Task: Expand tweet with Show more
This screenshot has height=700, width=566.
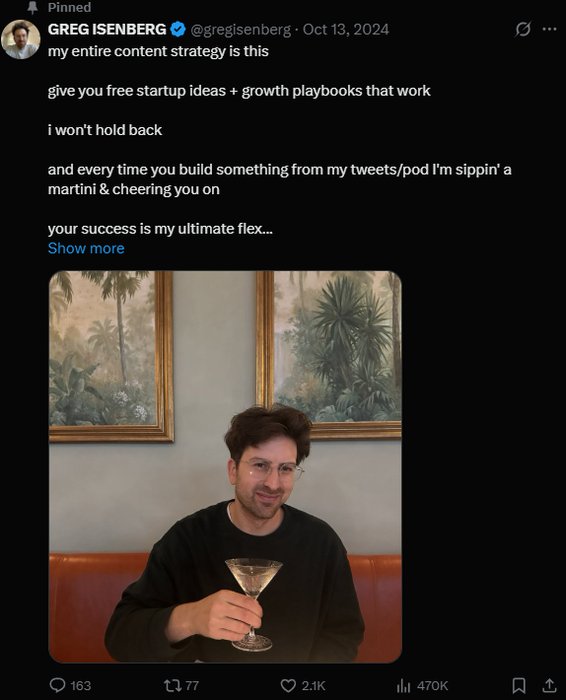Action: click(86, 248)
